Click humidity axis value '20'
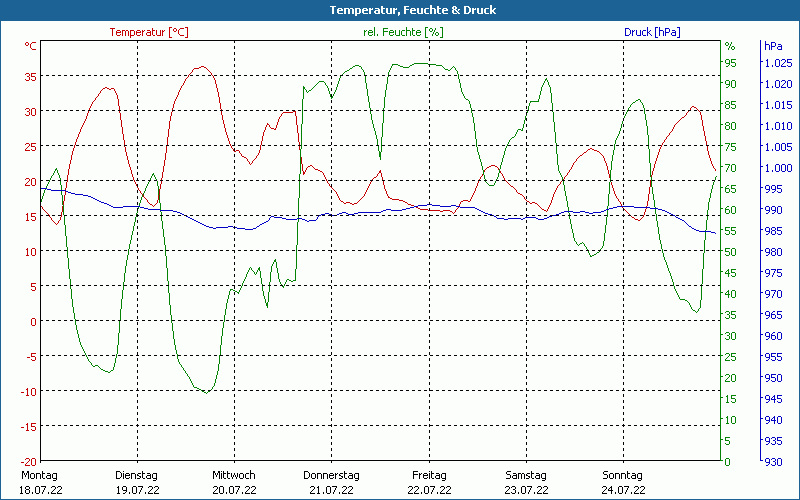 (x=731, y=378)
